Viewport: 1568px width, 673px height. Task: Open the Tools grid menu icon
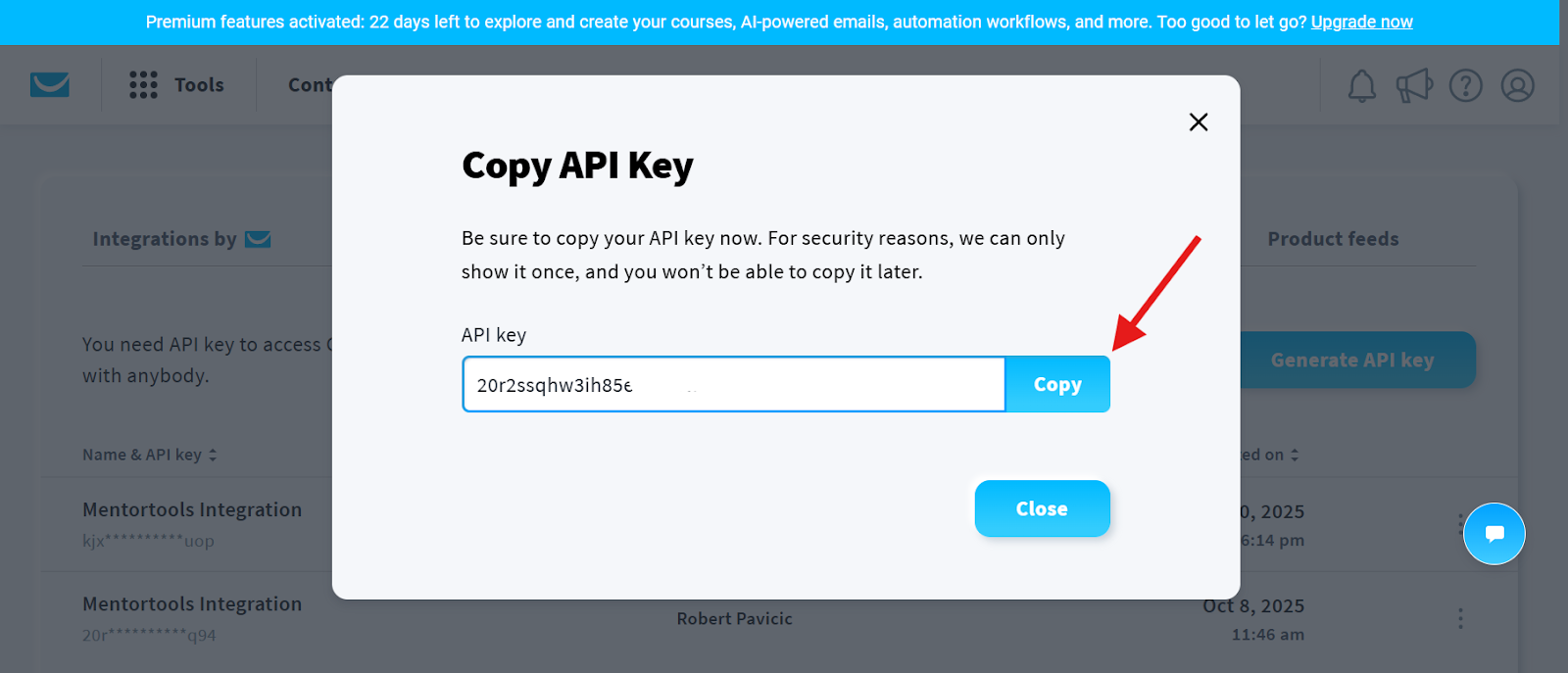click(x=143, y=85)
